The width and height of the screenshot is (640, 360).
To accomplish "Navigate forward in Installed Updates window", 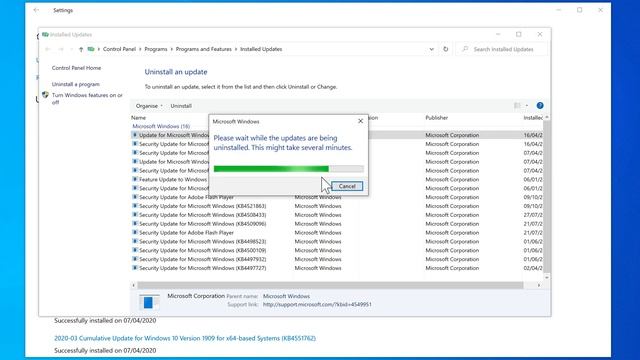I will click(x=60, y=49).
